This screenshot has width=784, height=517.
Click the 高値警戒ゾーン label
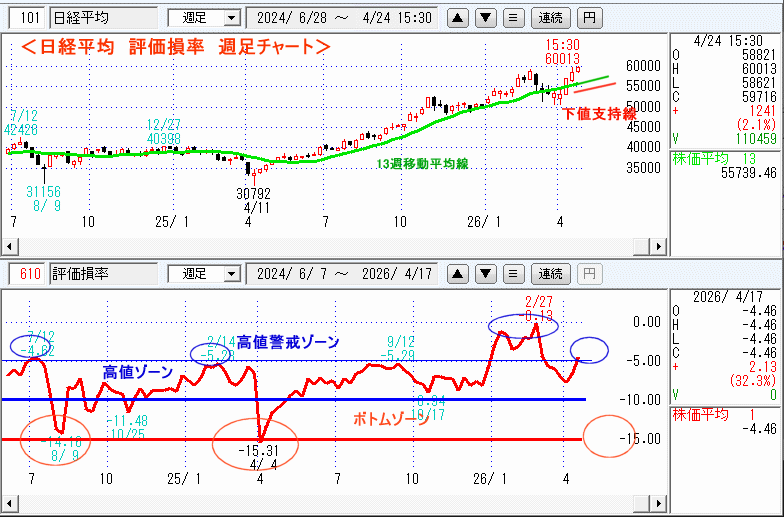coord(288,342)
